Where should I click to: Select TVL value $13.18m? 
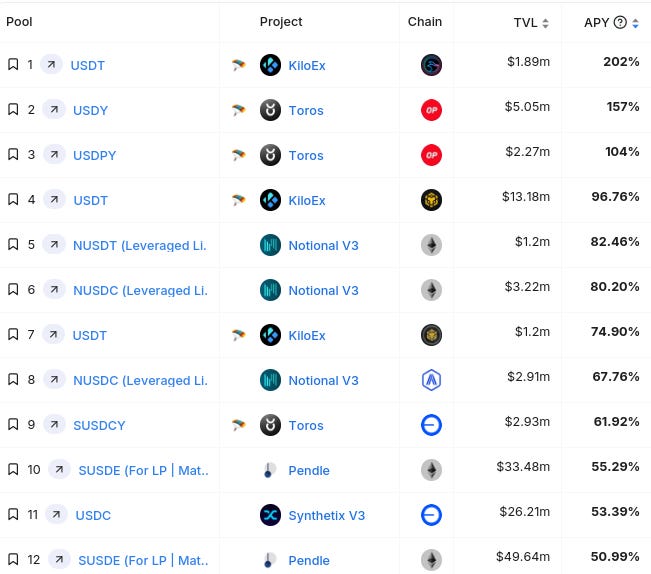pos(526,196)
